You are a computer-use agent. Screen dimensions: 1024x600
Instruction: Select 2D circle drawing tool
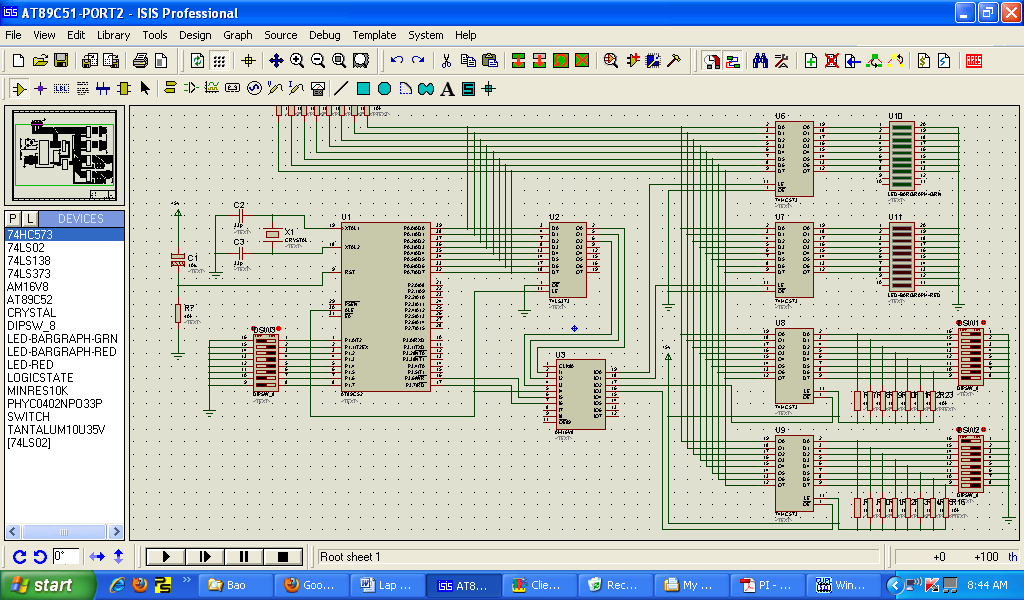[x=384, y=88]
